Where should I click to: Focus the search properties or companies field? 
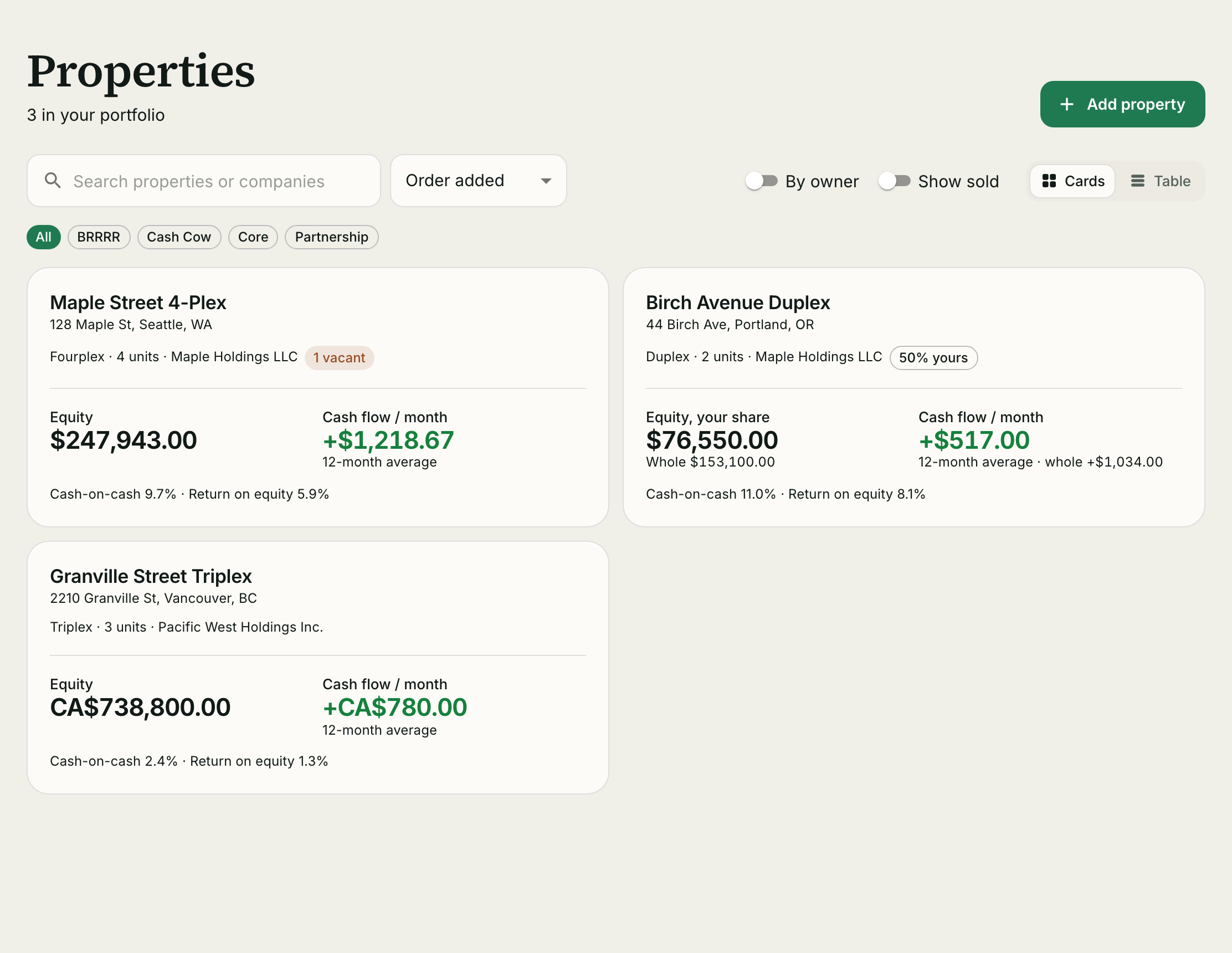click(204, 181)
